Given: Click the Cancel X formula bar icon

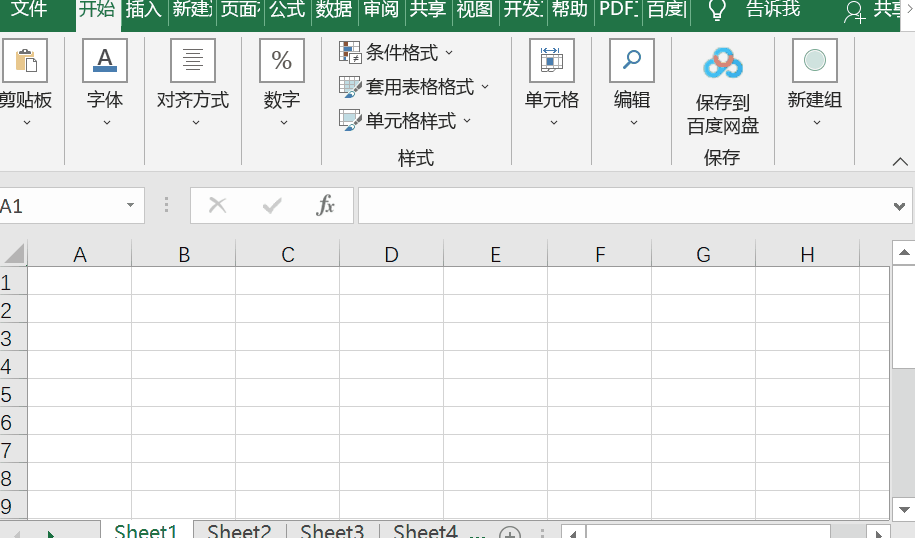Looking at the screenshot, I should [x=218, y=205].
